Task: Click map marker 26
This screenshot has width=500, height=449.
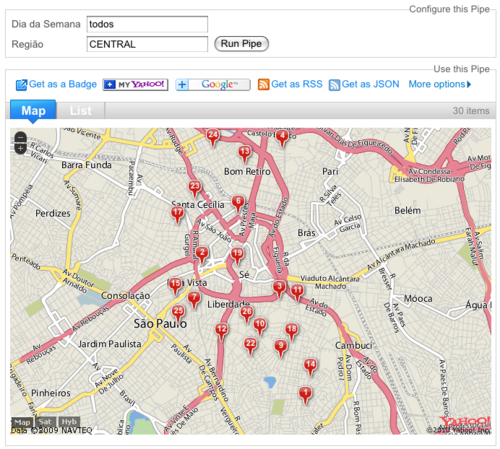Action: 247,312
